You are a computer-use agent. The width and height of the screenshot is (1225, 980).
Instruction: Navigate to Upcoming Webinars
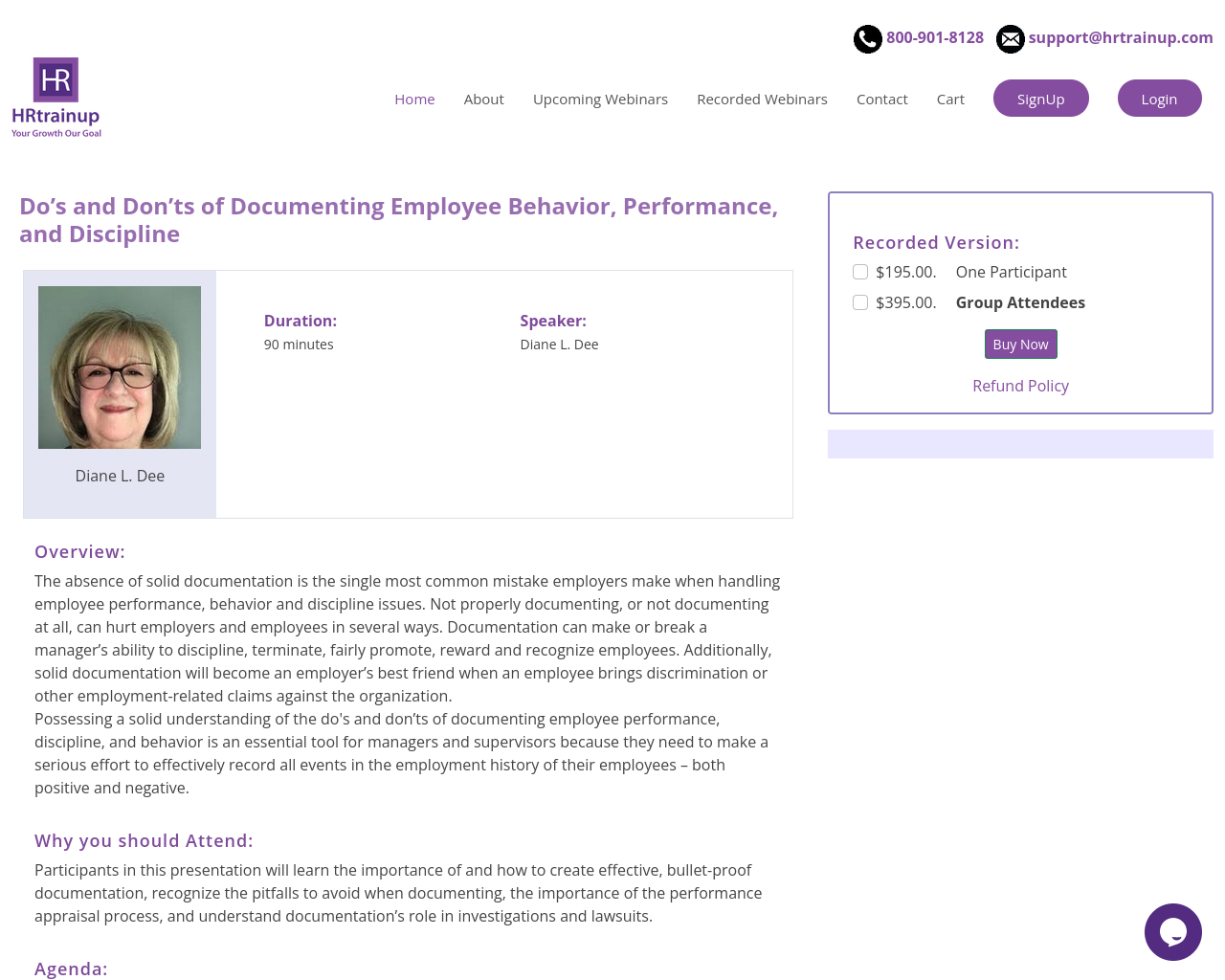(x=600, y=100)
